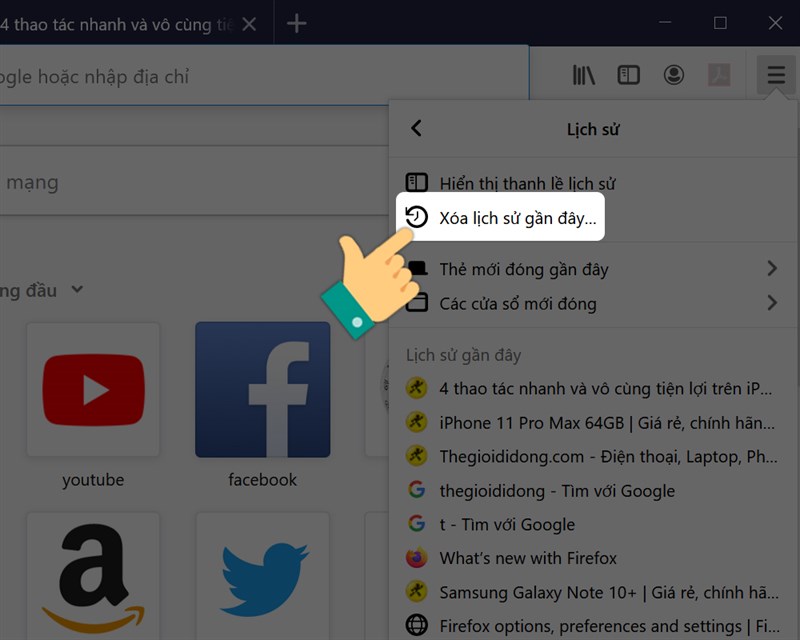
Task: Click the Adobe Acrobat extension icon
Action: click(720, 75)
